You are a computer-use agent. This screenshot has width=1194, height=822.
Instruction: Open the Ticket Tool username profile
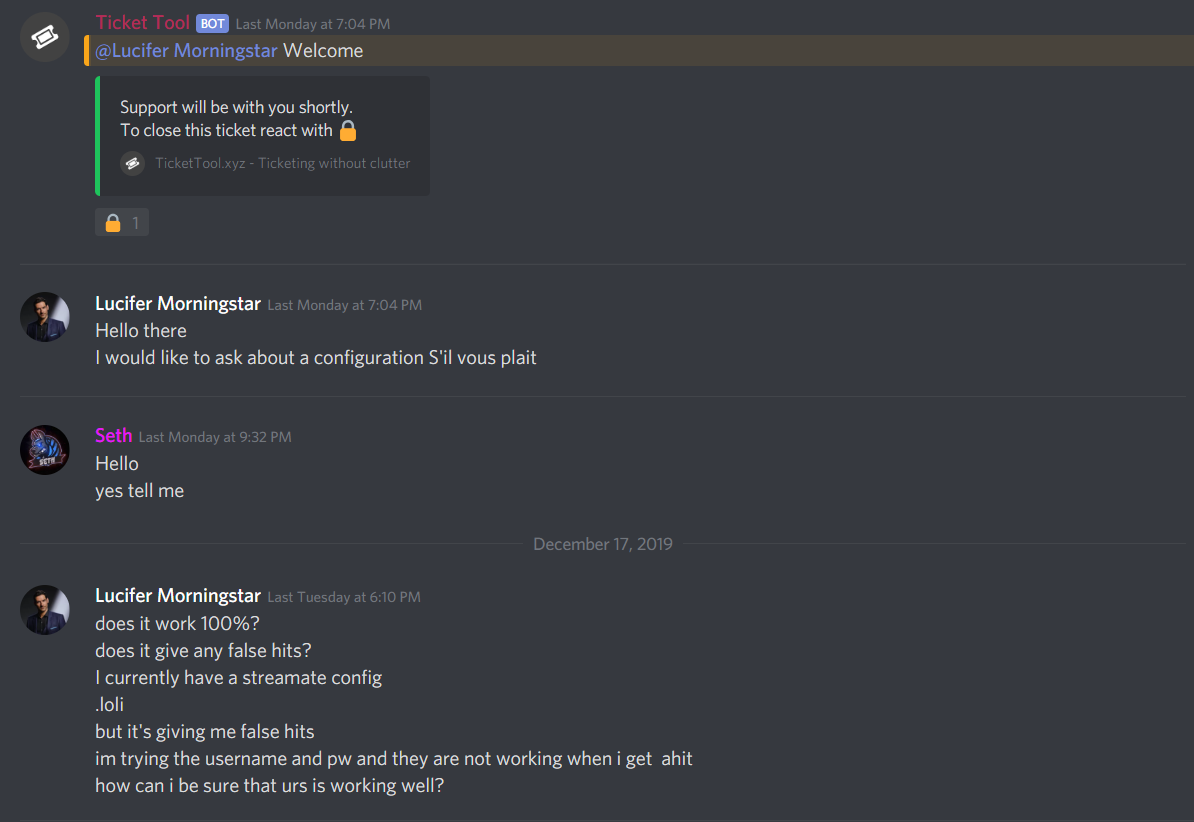[x=142, y=23]
